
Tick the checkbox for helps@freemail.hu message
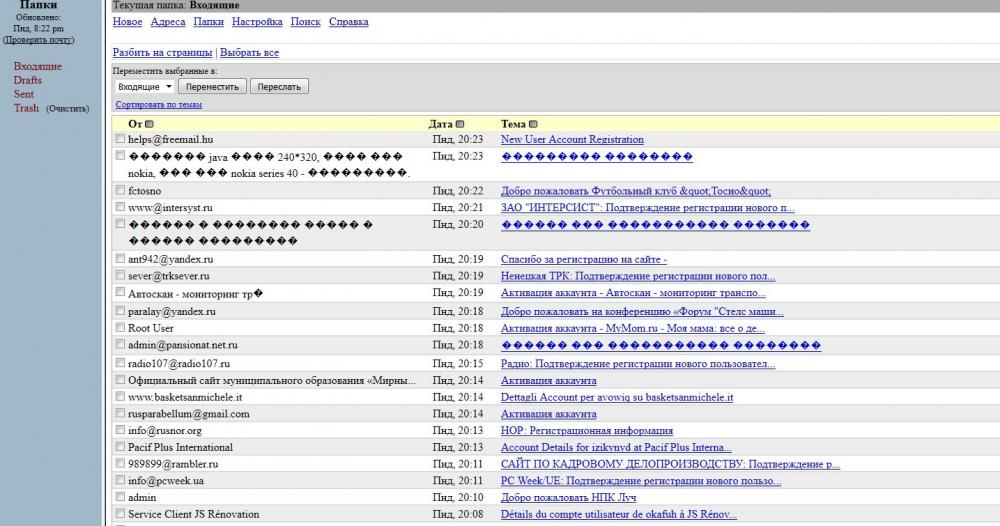pyautogui.click(x=120, y=138)
